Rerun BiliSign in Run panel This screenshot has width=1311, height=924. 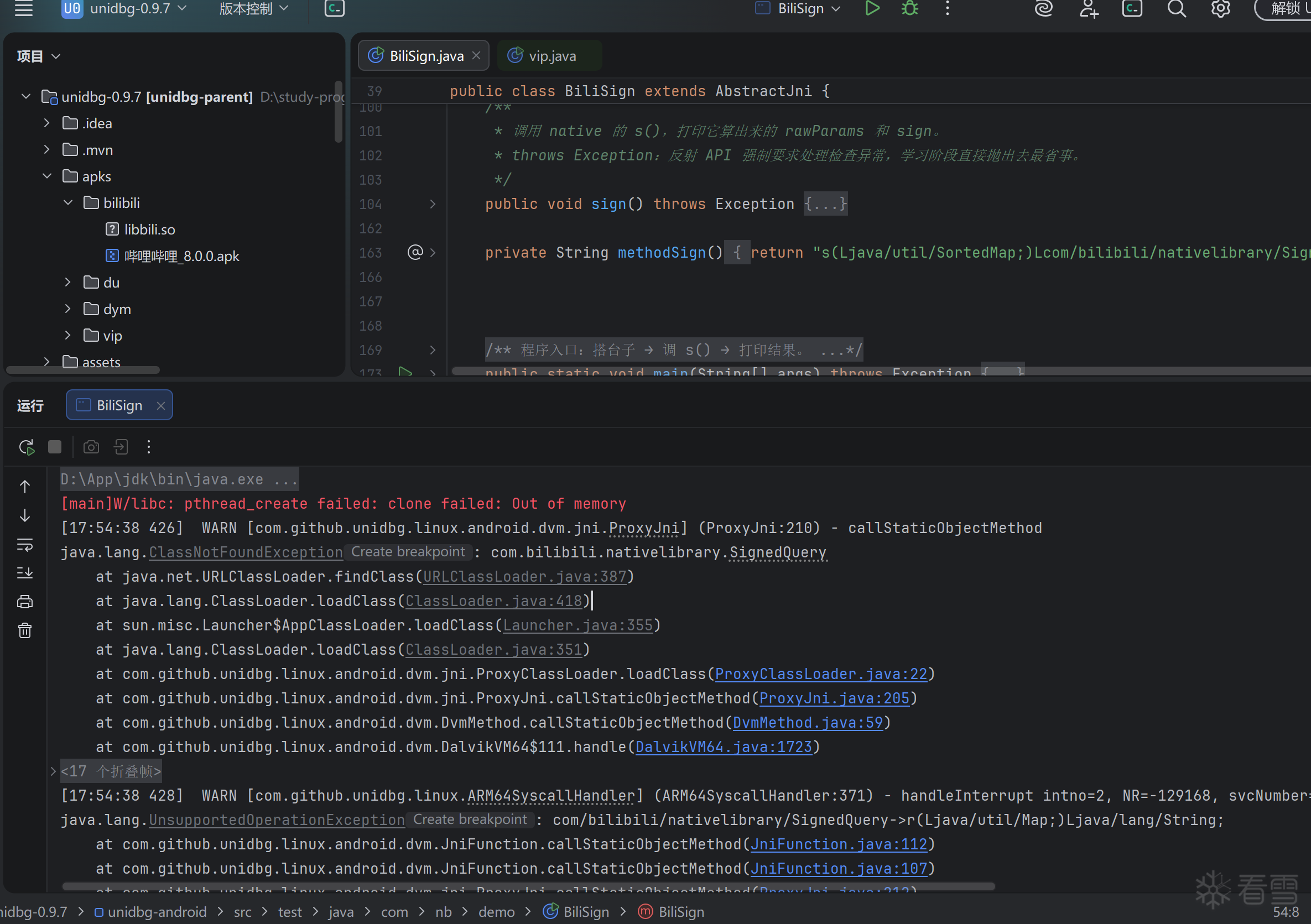tap(26, 447)
